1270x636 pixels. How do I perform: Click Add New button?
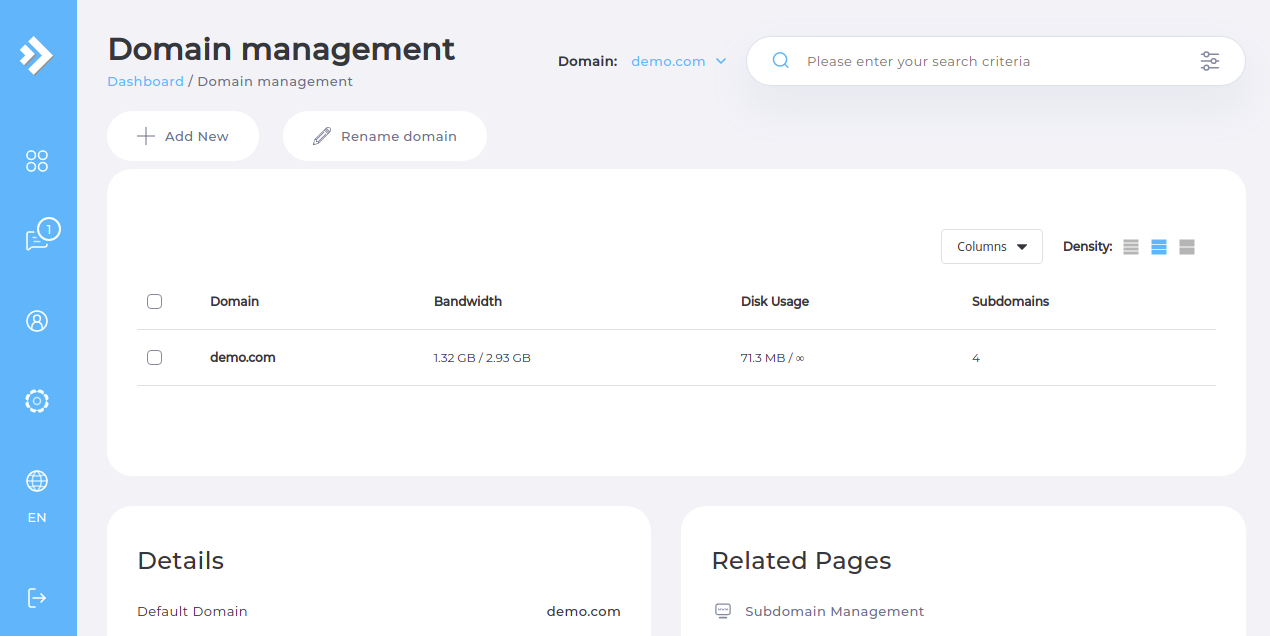tap(183, 136)
